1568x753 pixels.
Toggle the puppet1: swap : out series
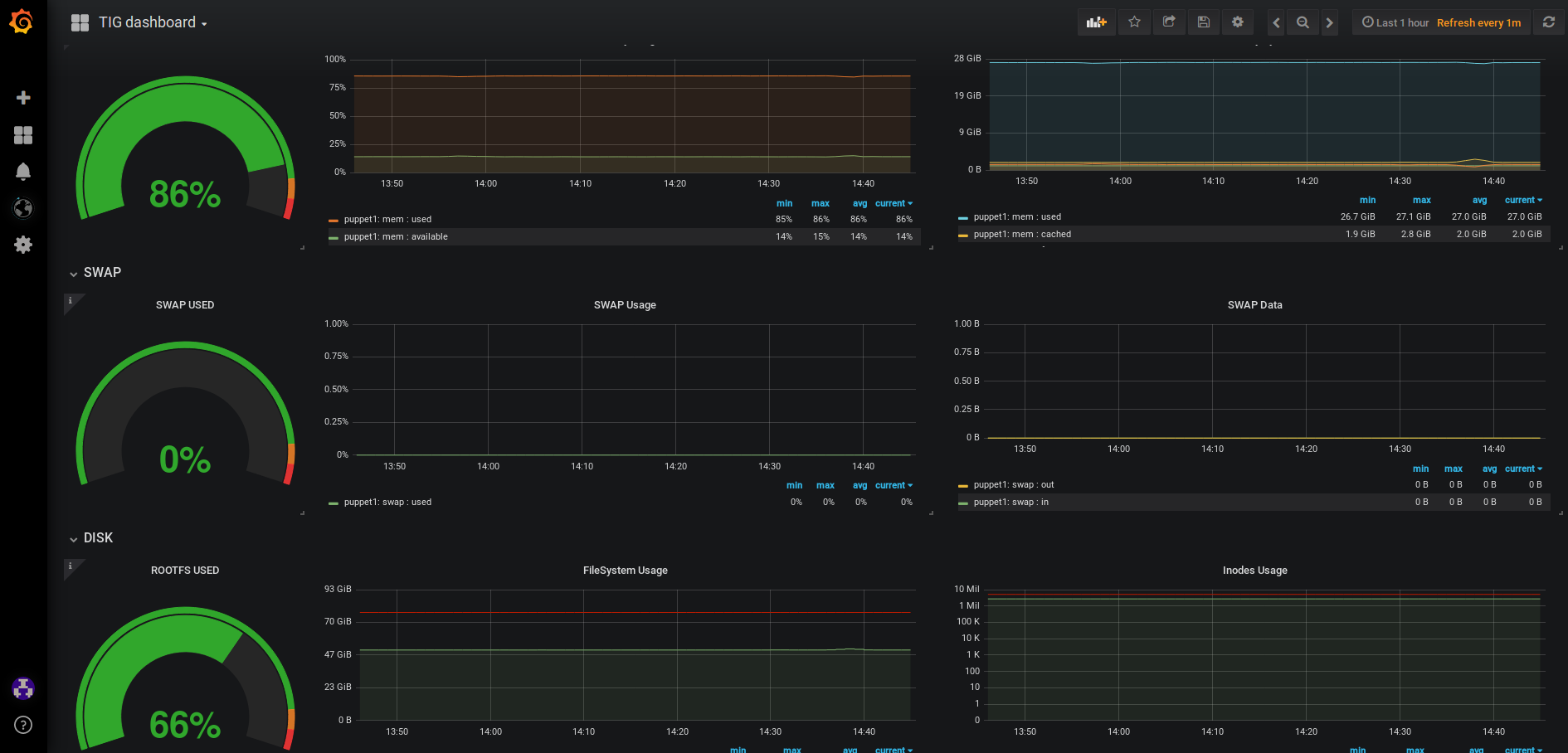1013,485
